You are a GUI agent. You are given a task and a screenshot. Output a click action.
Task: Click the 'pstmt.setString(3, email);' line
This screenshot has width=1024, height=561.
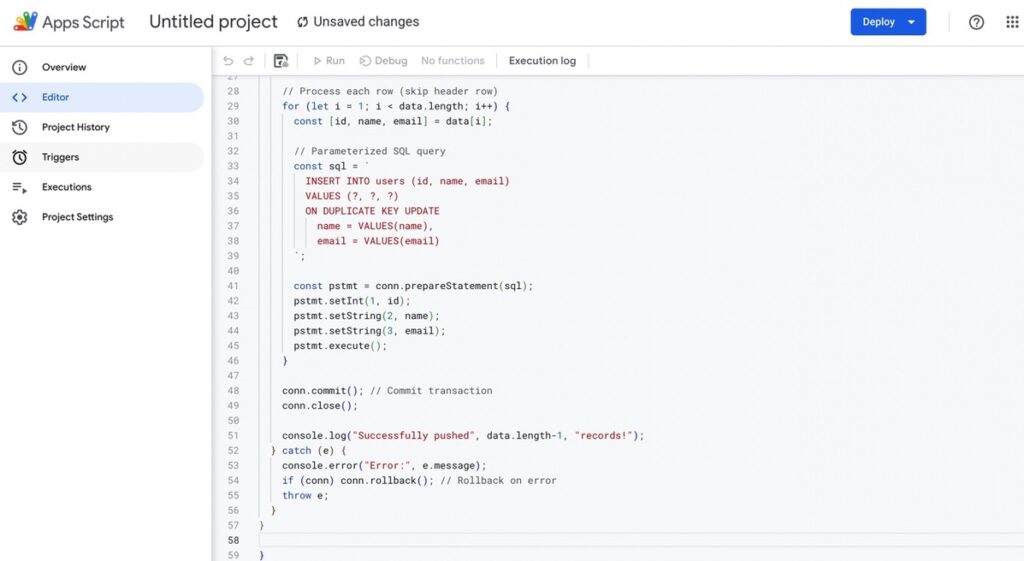coord(370,331)
